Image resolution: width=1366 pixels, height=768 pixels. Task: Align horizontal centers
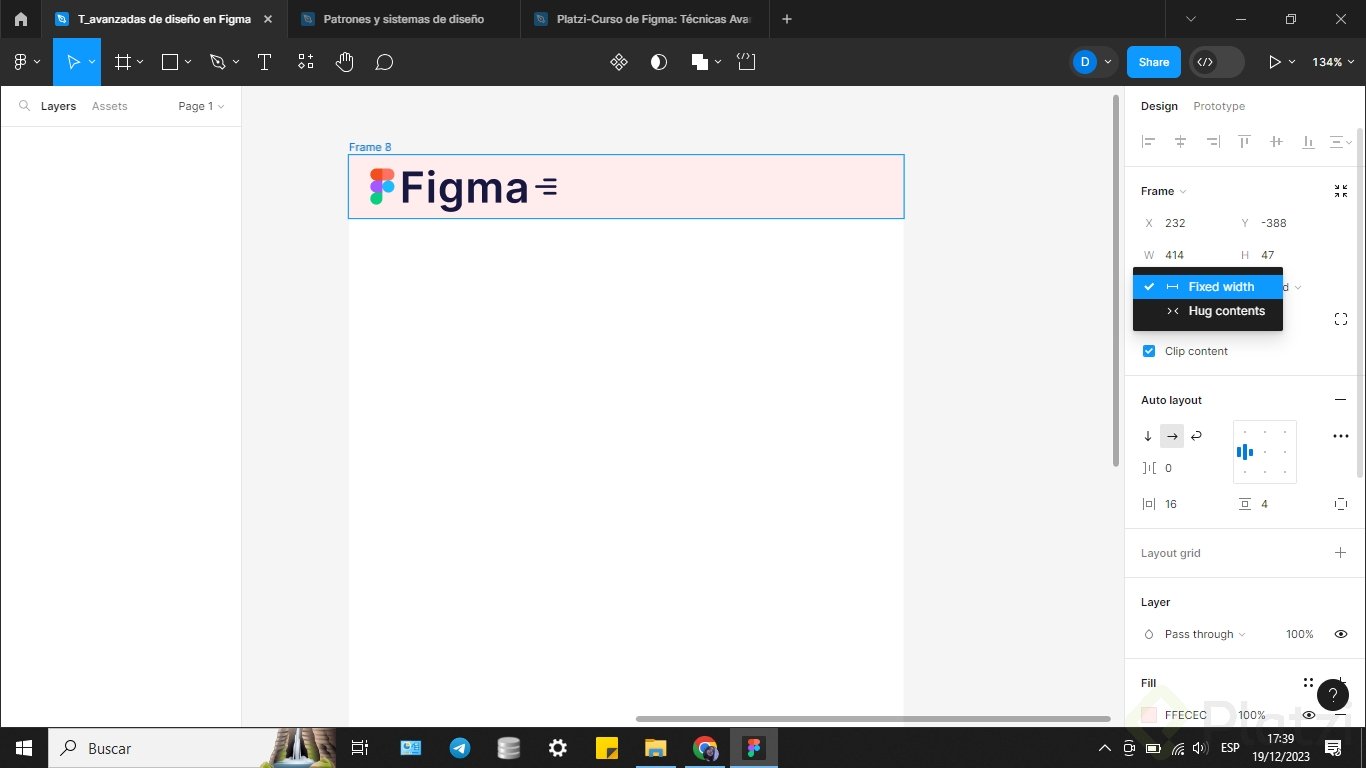1180,142
